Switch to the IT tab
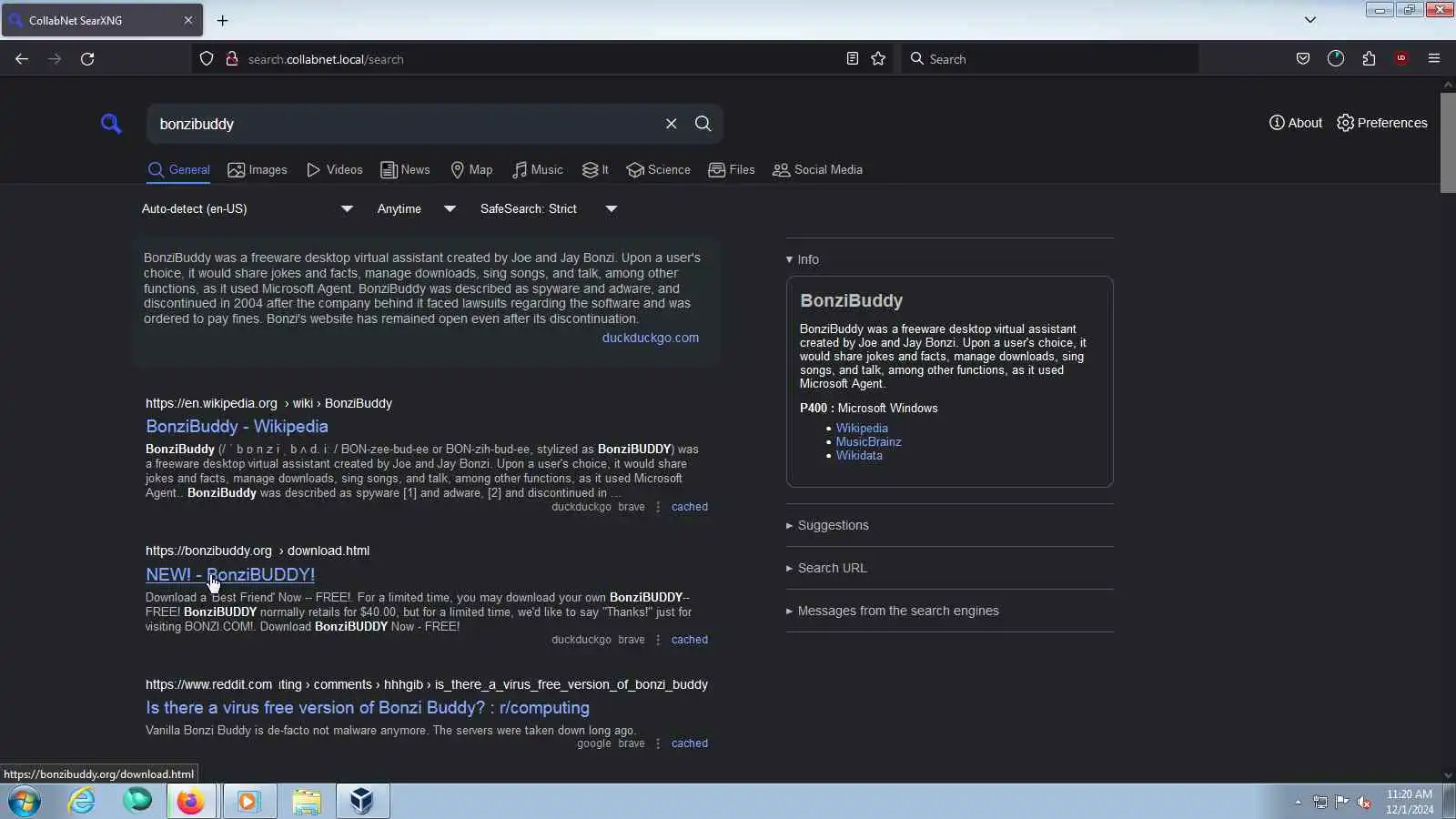 595,170
